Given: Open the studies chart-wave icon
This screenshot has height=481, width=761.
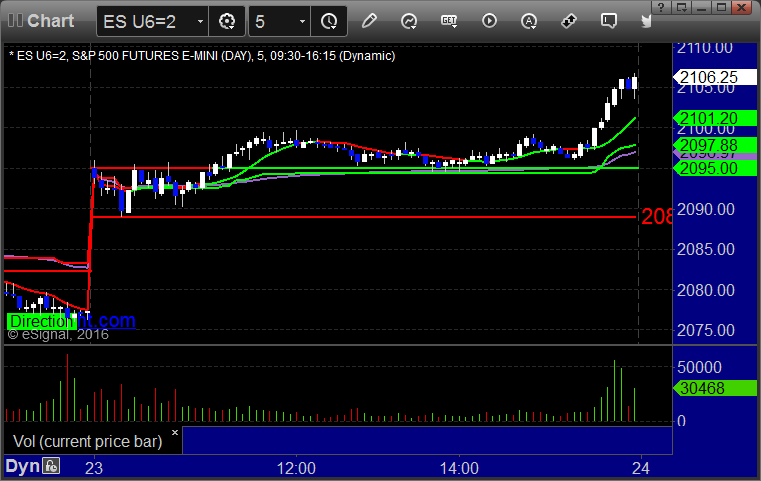Looking at the screenshot, I should click(x=409, y=21).
